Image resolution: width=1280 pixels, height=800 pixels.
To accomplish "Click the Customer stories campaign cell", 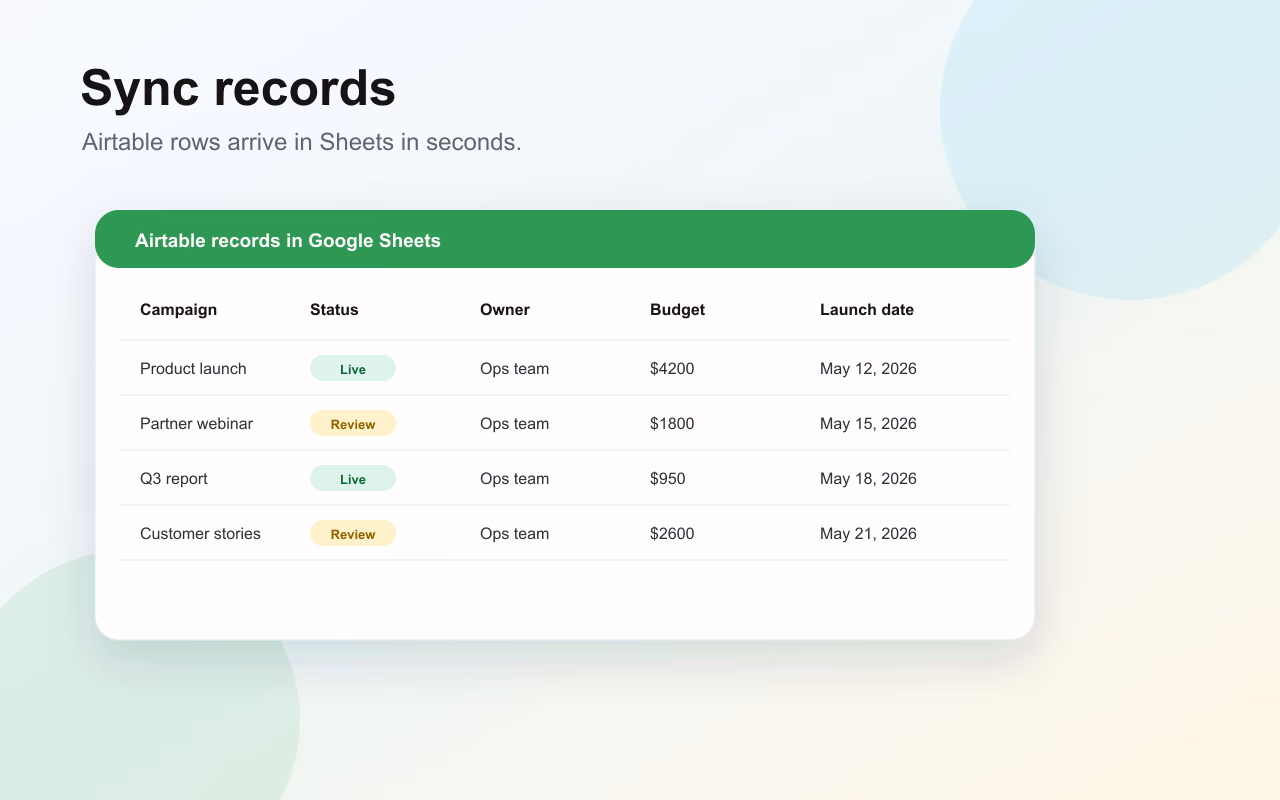I will [200, 534].
